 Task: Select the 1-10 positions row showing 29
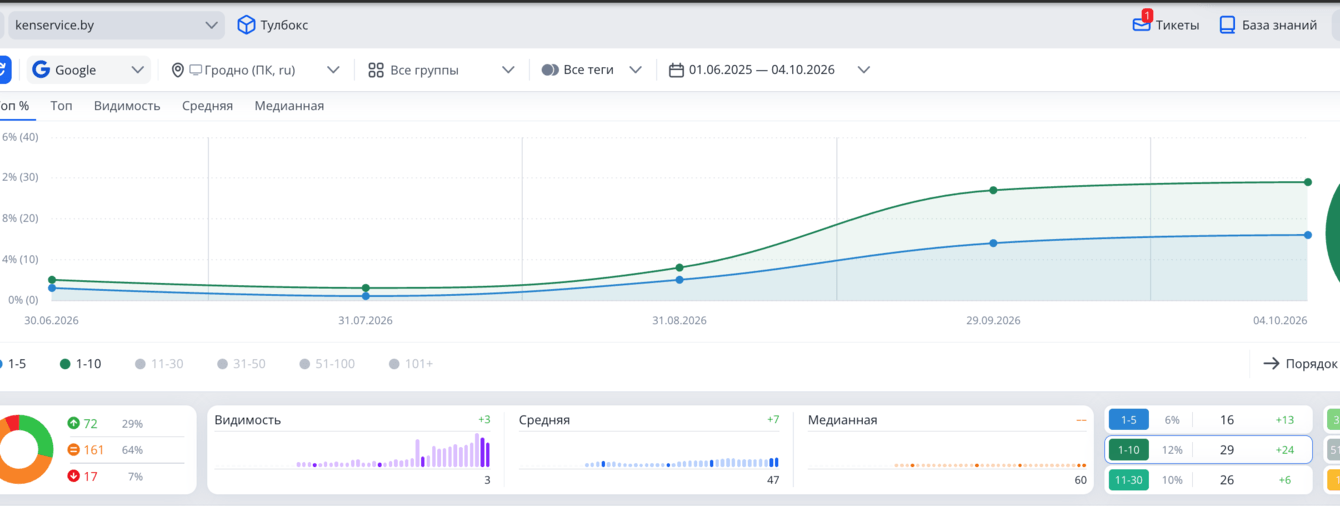[1208, 450]
